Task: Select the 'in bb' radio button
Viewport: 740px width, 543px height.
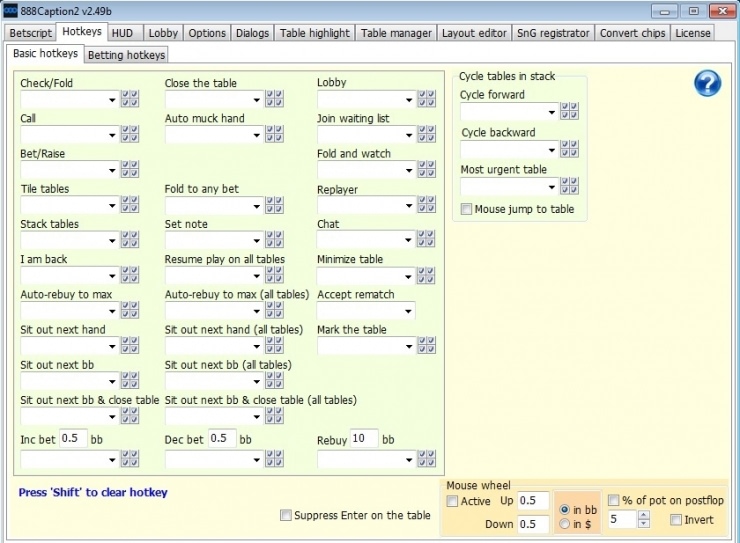Action: click(x=564, y=510)
